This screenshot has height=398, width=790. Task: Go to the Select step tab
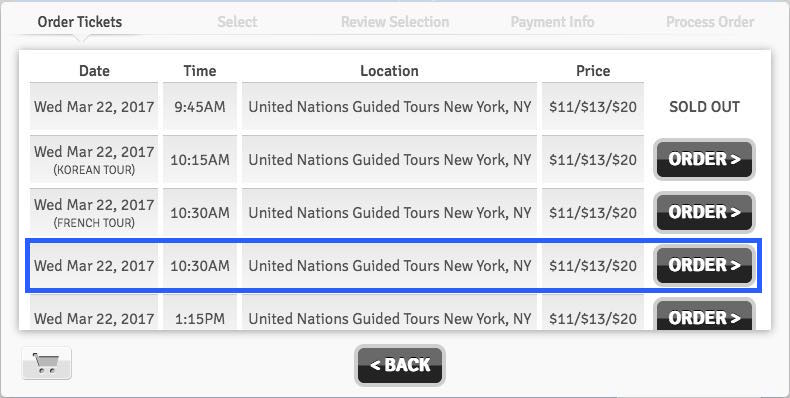tap(237, 22)
